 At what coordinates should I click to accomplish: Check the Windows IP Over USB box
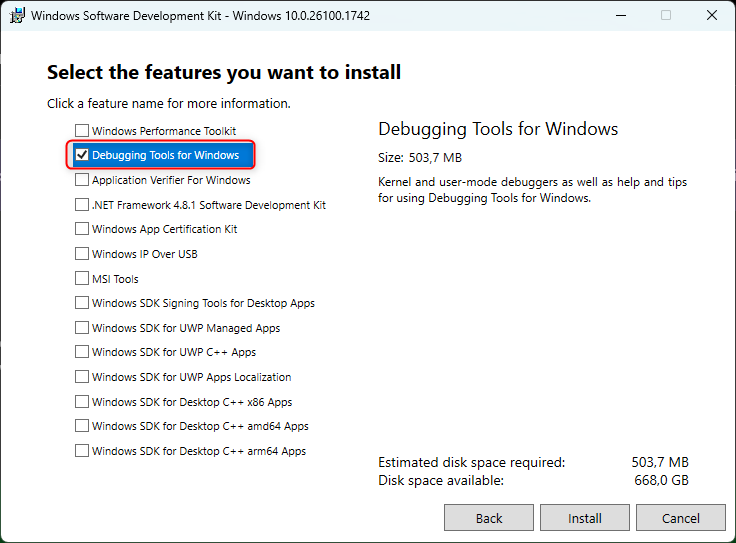point(82,253)
